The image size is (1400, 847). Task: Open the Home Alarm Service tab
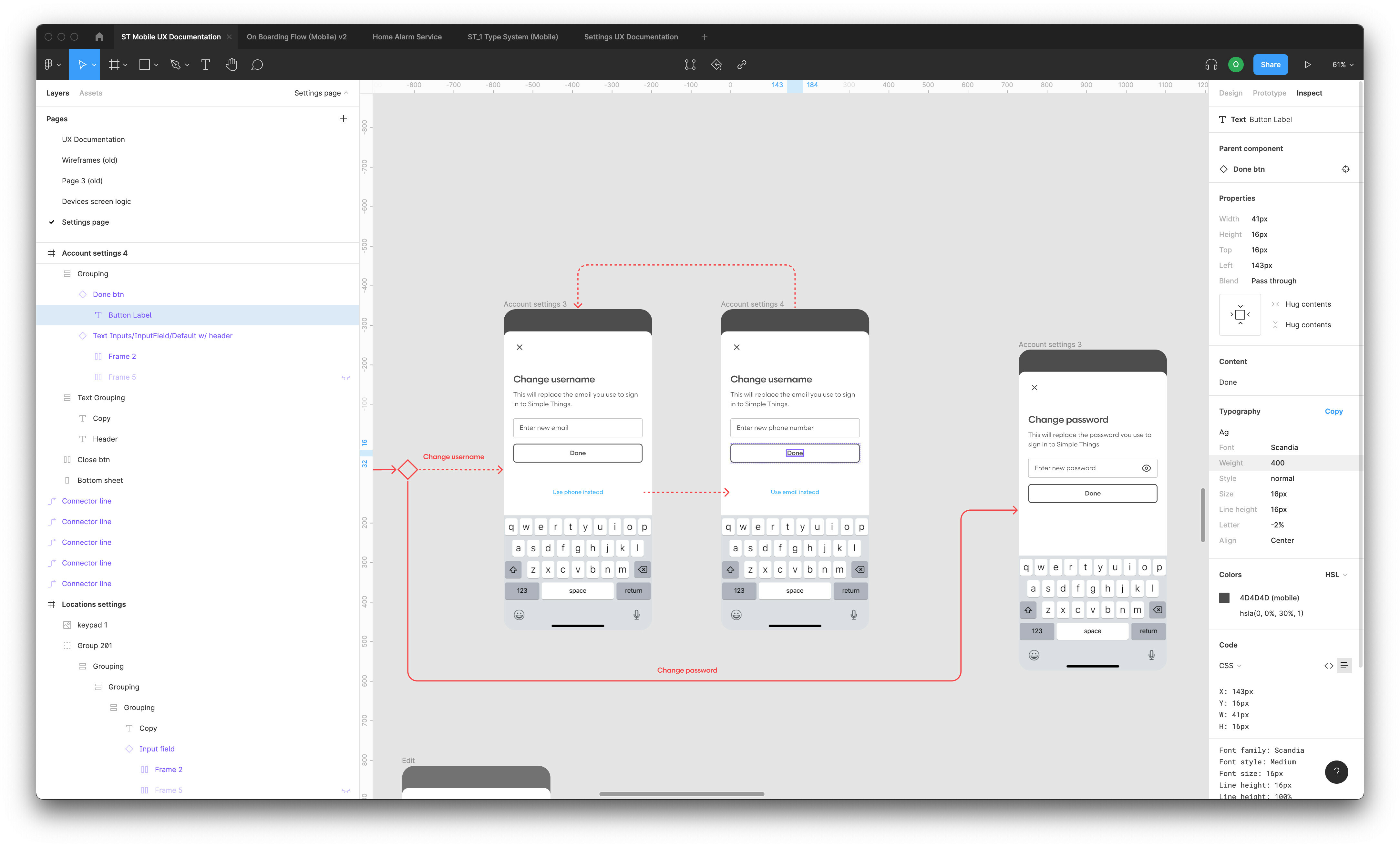(x=407, y=37)
